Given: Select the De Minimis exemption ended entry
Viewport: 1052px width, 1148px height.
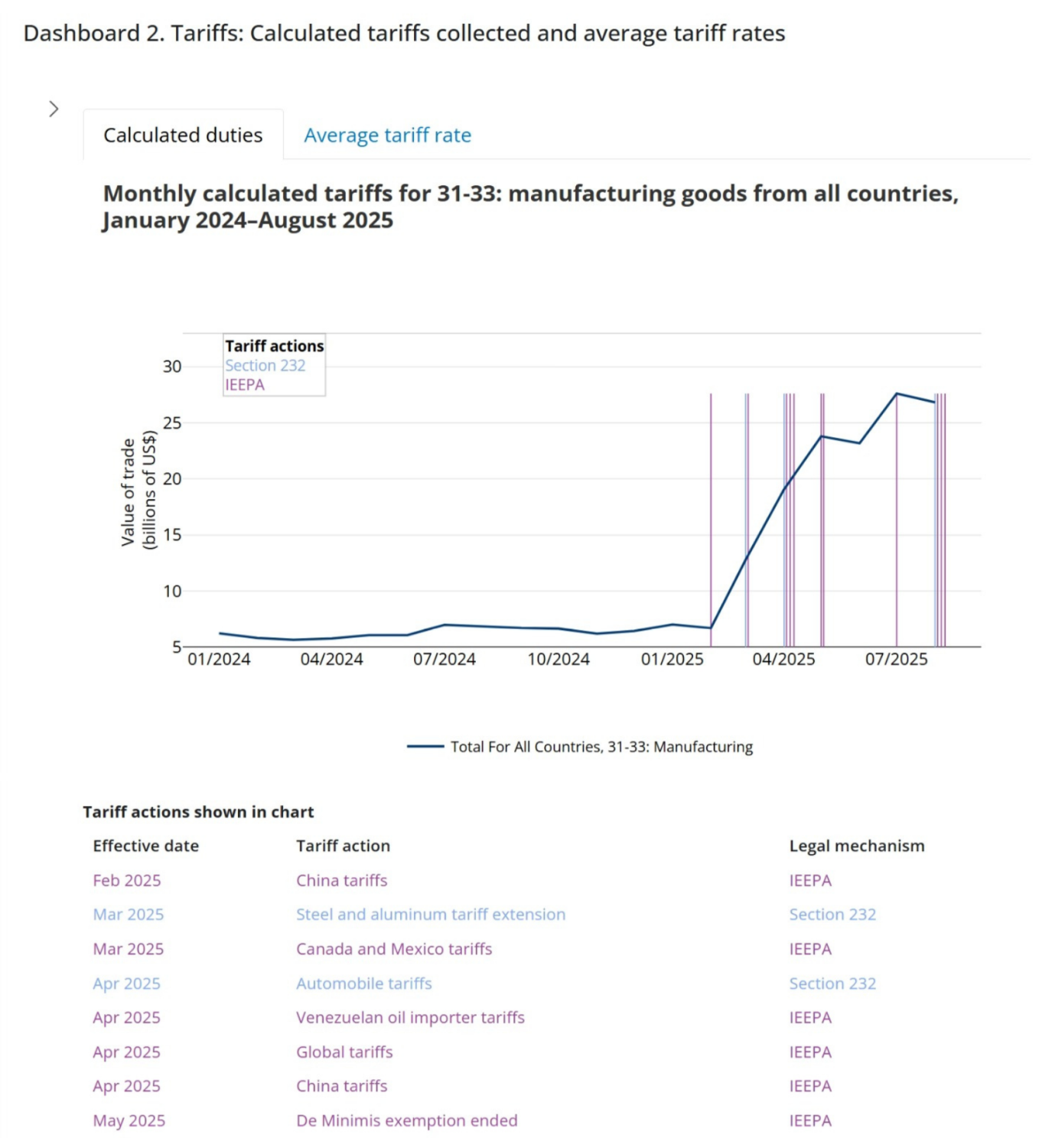Looking at the screenshot, I should tap(406, 1120).
